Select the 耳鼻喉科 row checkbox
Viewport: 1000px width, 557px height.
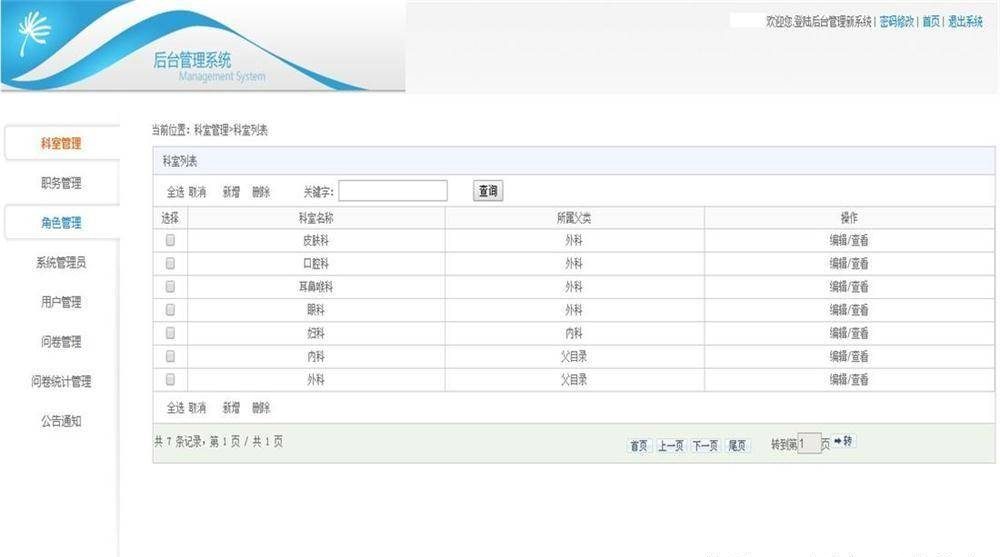click(170, 286)
